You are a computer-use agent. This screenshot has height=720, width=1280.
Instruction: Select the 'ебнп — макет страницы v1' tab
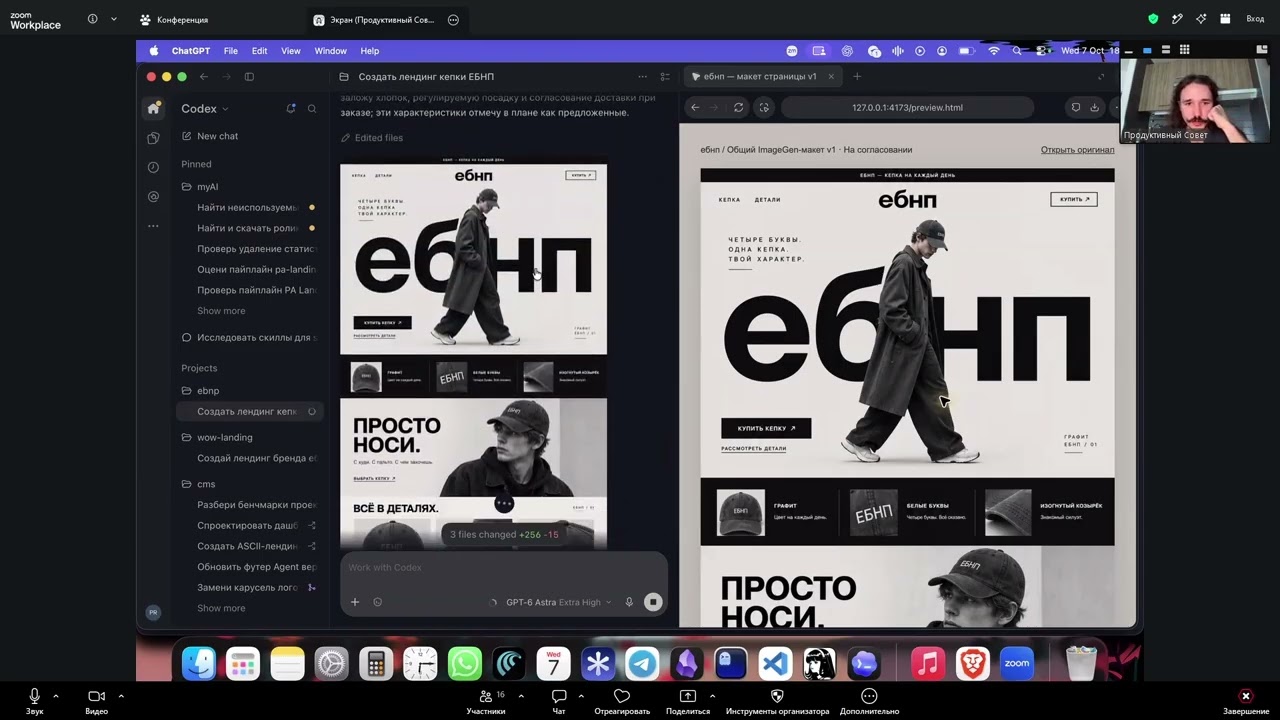(760, 76)
